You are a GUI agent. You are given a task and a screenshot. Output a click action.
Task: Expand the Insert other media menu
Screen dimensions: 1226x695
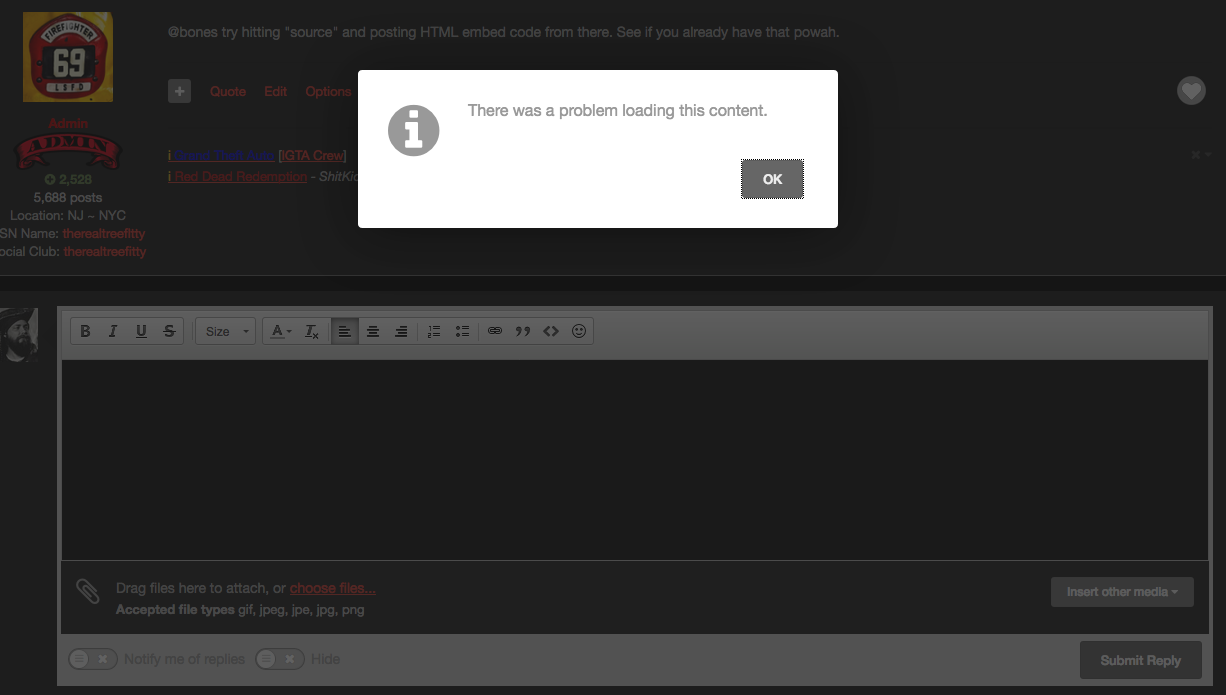pyautogui.click(x=1121, y=592)
